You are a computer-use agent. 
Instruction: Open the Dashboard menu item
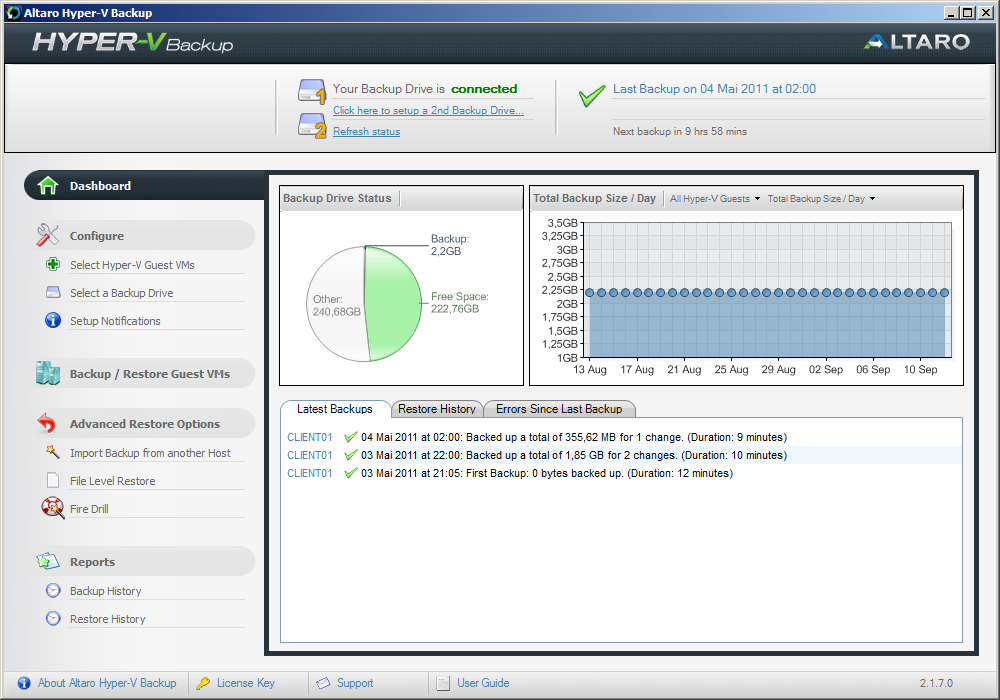144,186
